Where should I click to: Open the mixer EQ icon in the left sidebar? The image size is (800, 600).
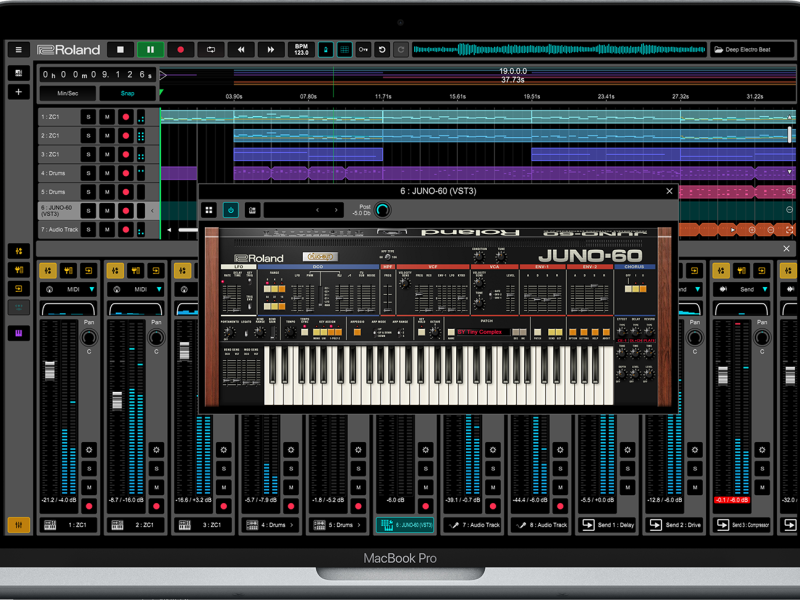(x=18, y=251)
